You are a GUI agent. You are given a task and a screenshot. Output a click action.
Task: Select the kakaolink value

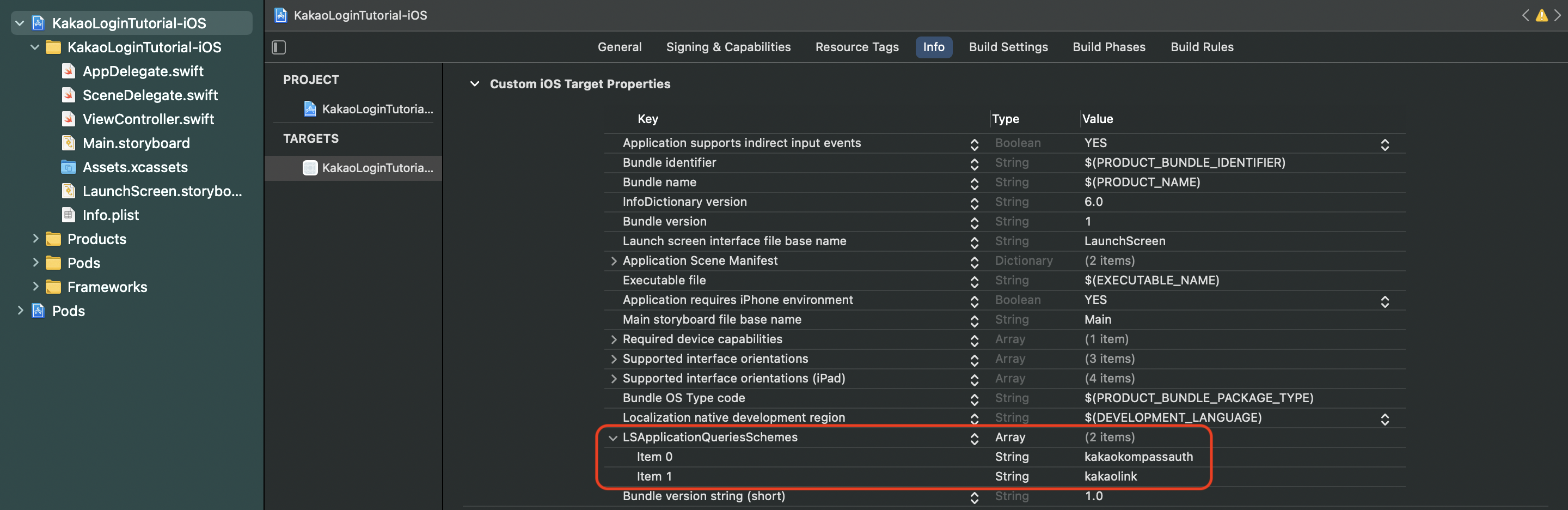point(1110,476)
